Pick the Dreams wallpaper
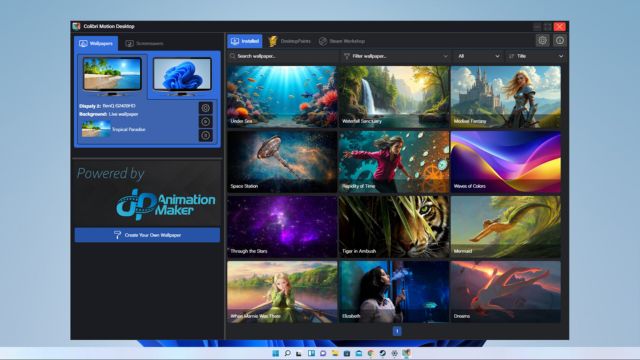This screenshot has height=360, width=640. (506, 292)
